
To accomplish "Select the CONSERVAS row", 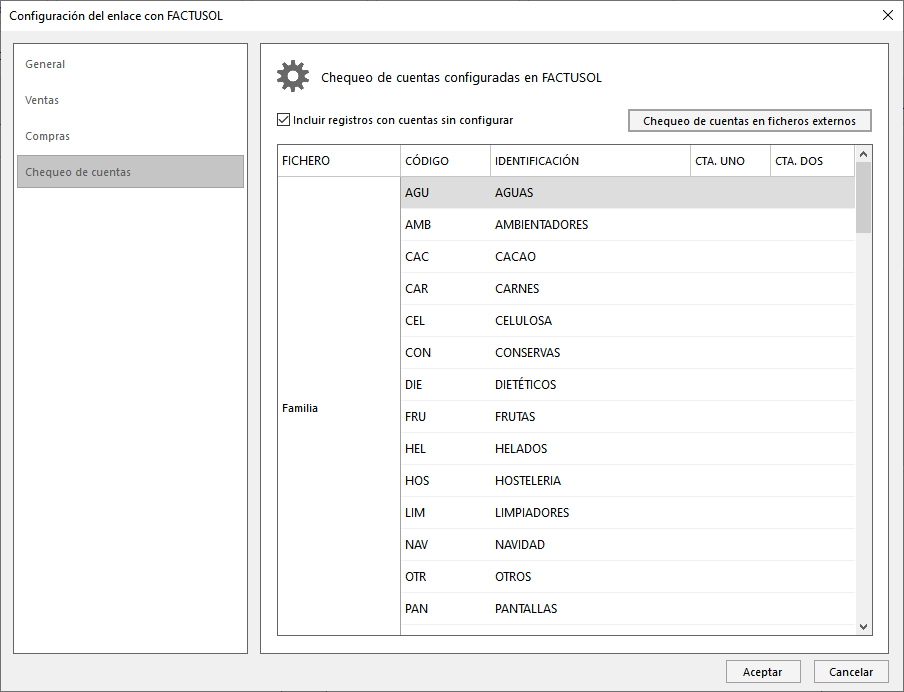I will point(628,353).
